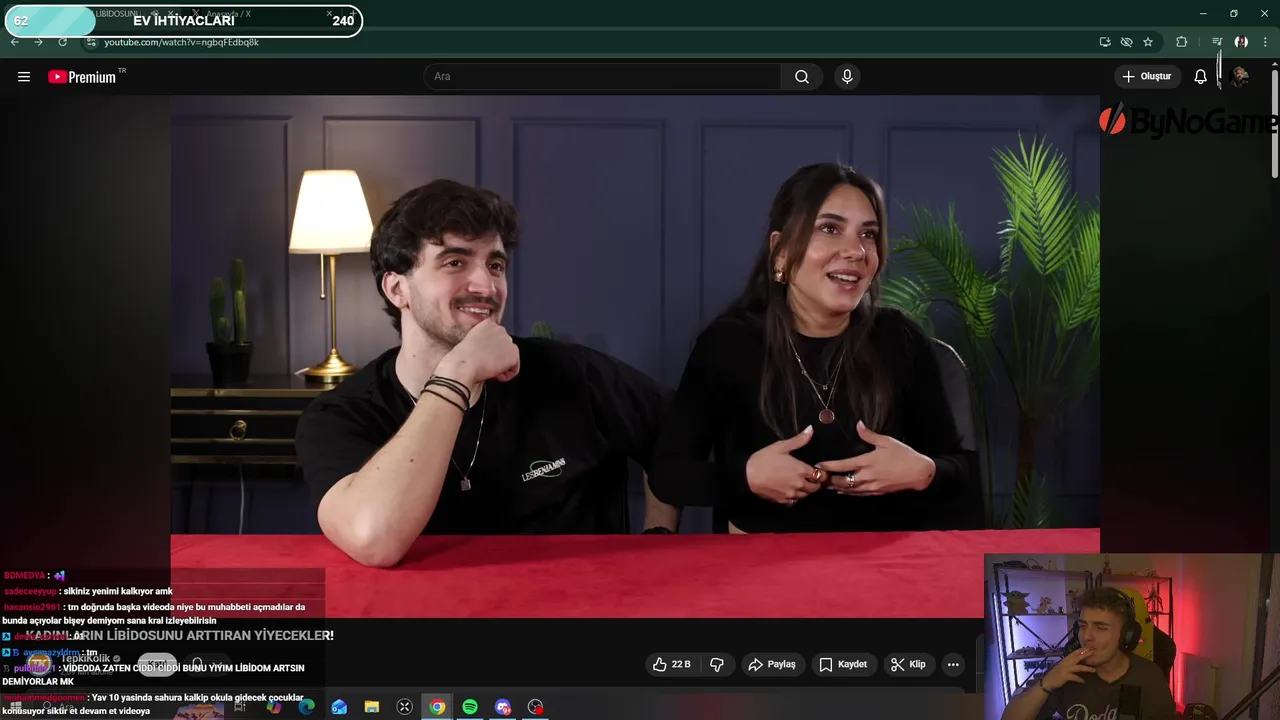The image size is (1280, 720).
Task: Open the Tepkikolik channel name
Action: (85, 658)
